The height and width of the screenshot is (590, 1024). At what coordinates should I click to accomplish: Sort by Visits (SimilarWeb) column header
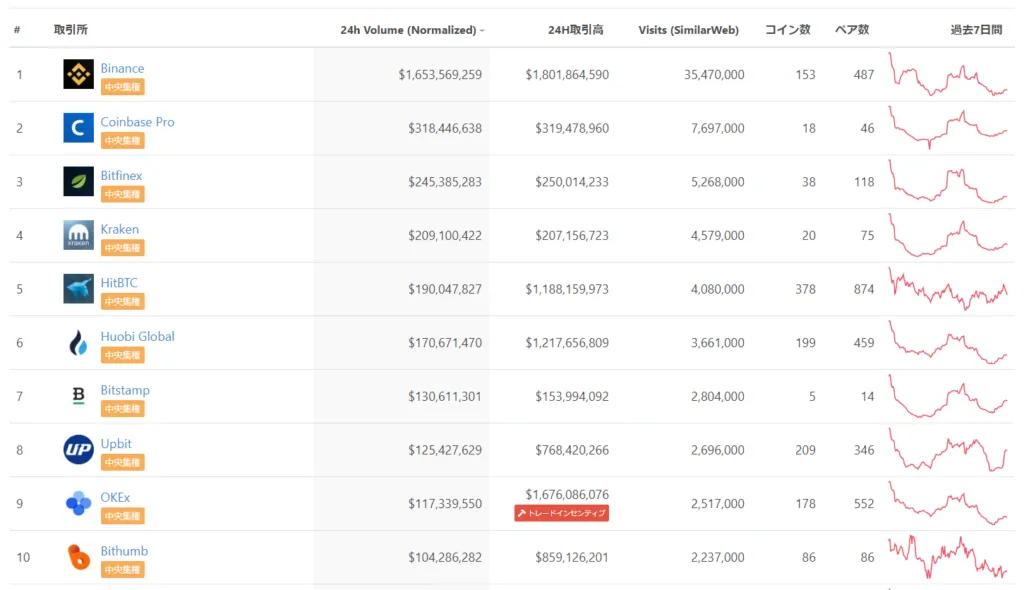[x=688, y=30]
